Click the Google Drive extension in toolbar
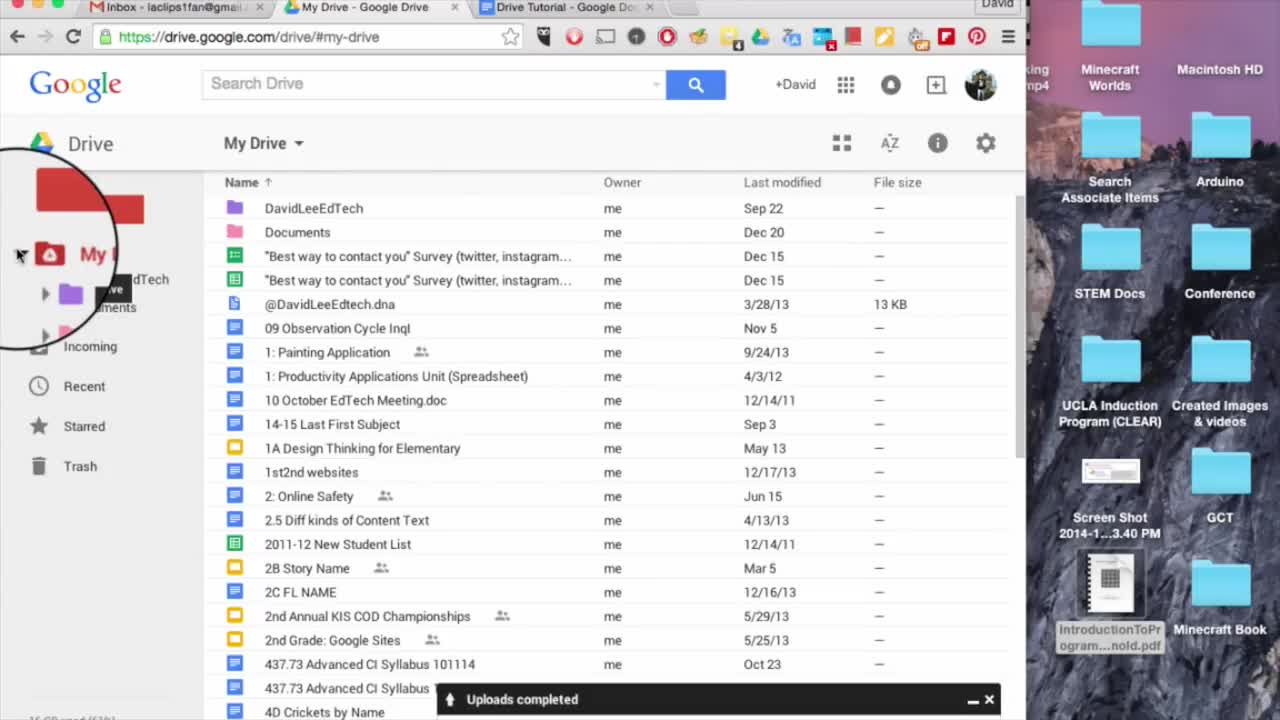 pos(760,37)
